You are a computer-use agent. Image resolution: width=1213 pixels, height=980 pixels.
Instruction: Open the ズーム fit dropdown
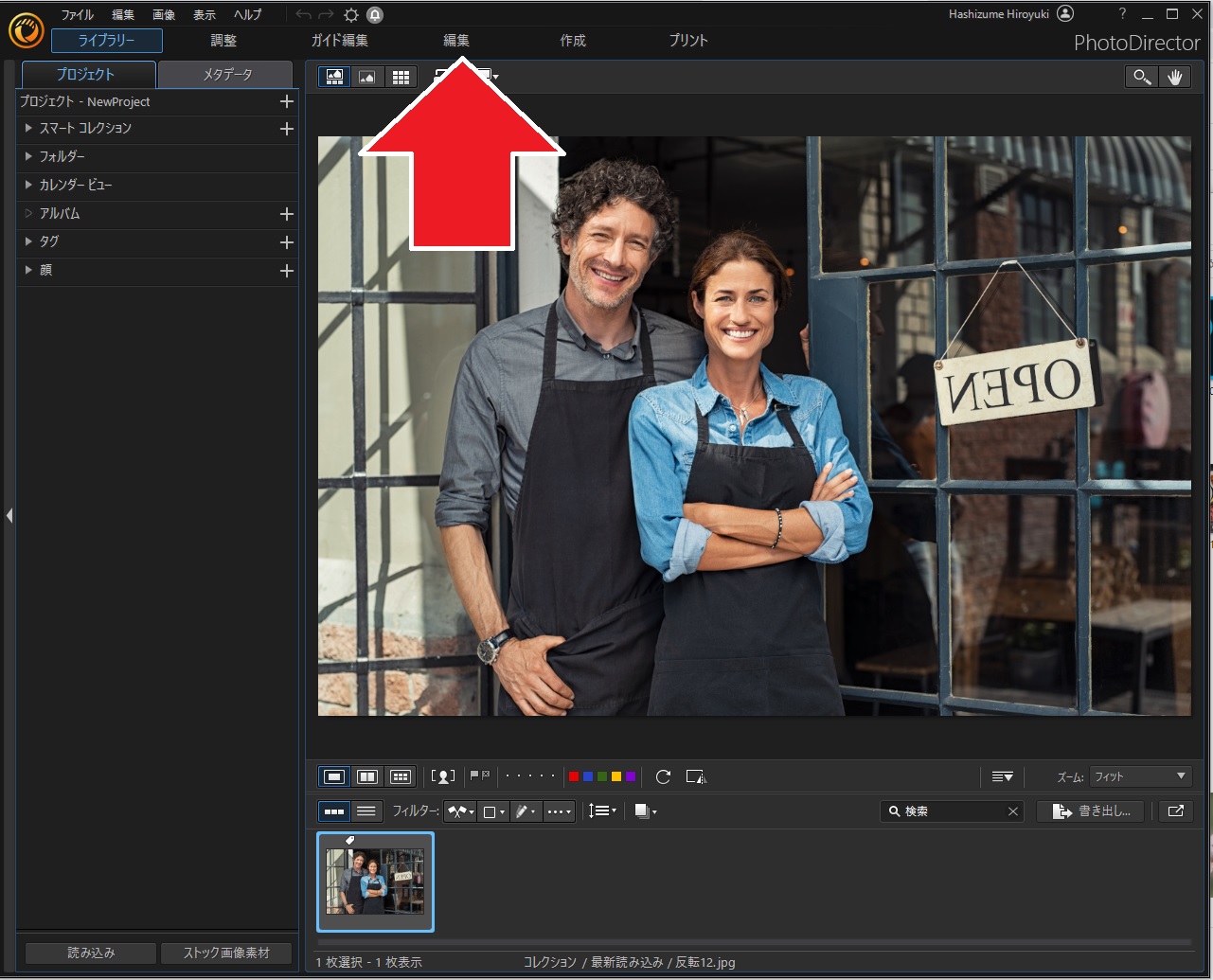pos(1140,776)
